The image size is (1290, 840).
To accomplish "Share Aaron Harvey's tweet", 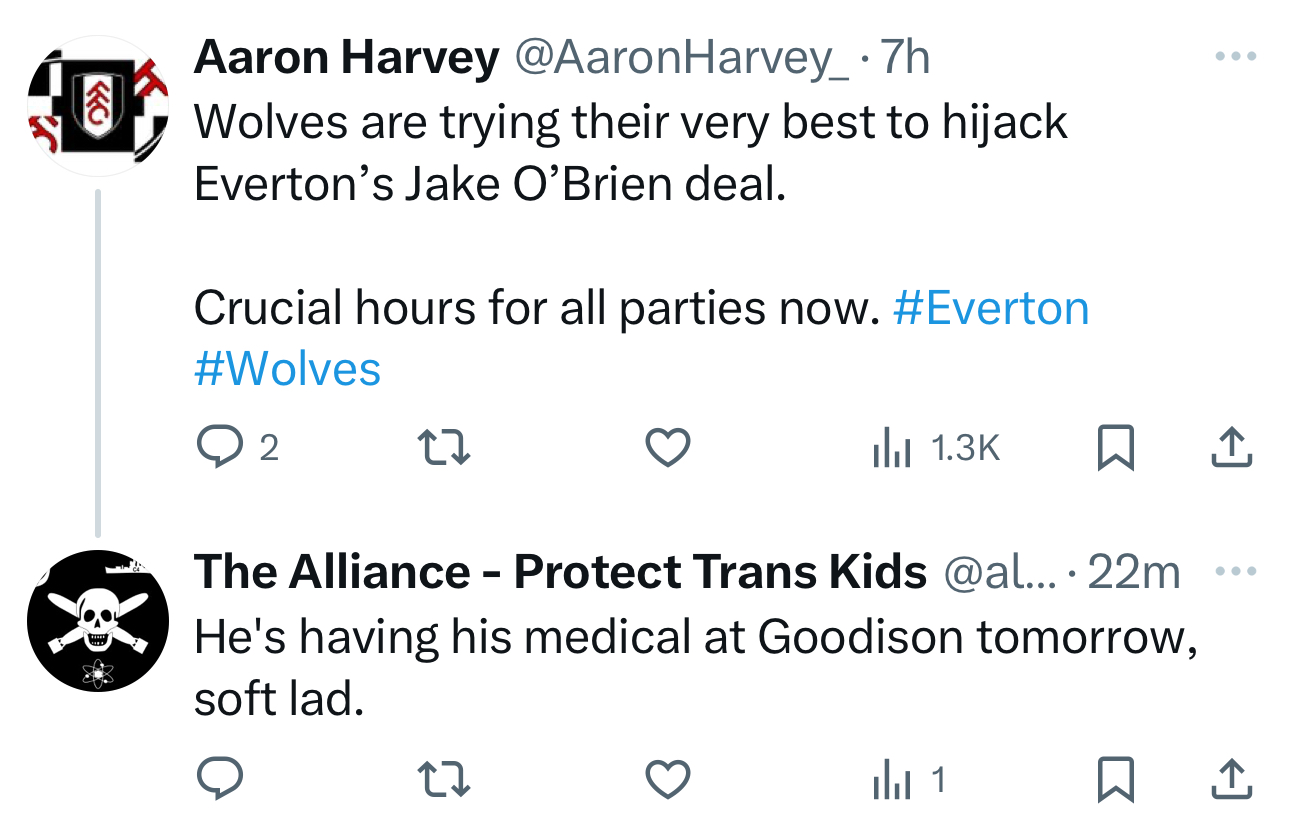I will click(x=1231, y=450).
